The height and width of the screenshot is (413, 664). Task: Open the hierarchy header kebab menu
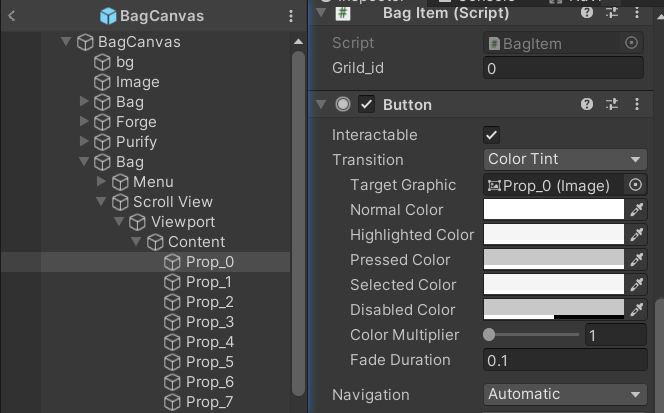click(x=290, y=16)
